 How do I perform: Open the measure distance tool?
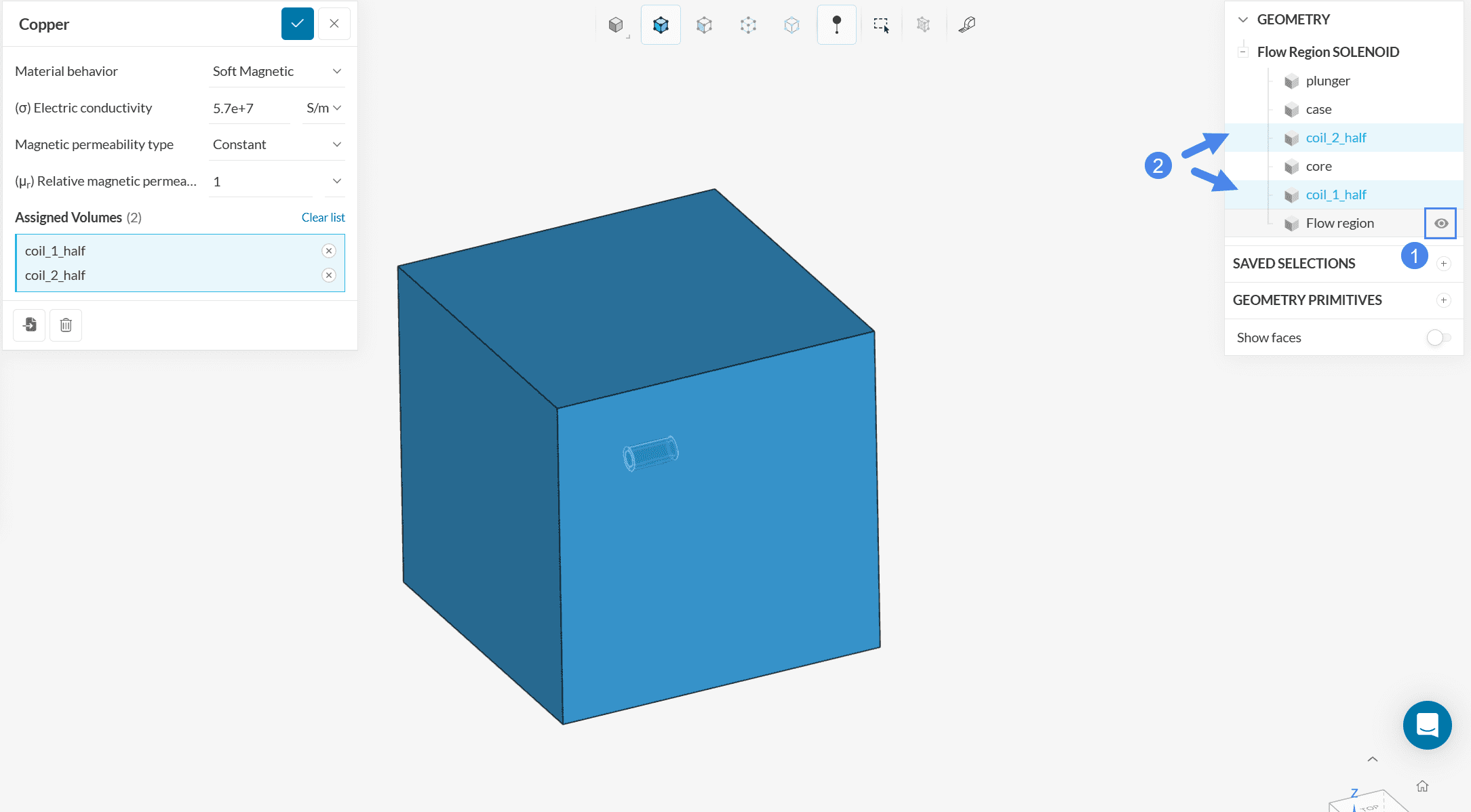[966, 25]
